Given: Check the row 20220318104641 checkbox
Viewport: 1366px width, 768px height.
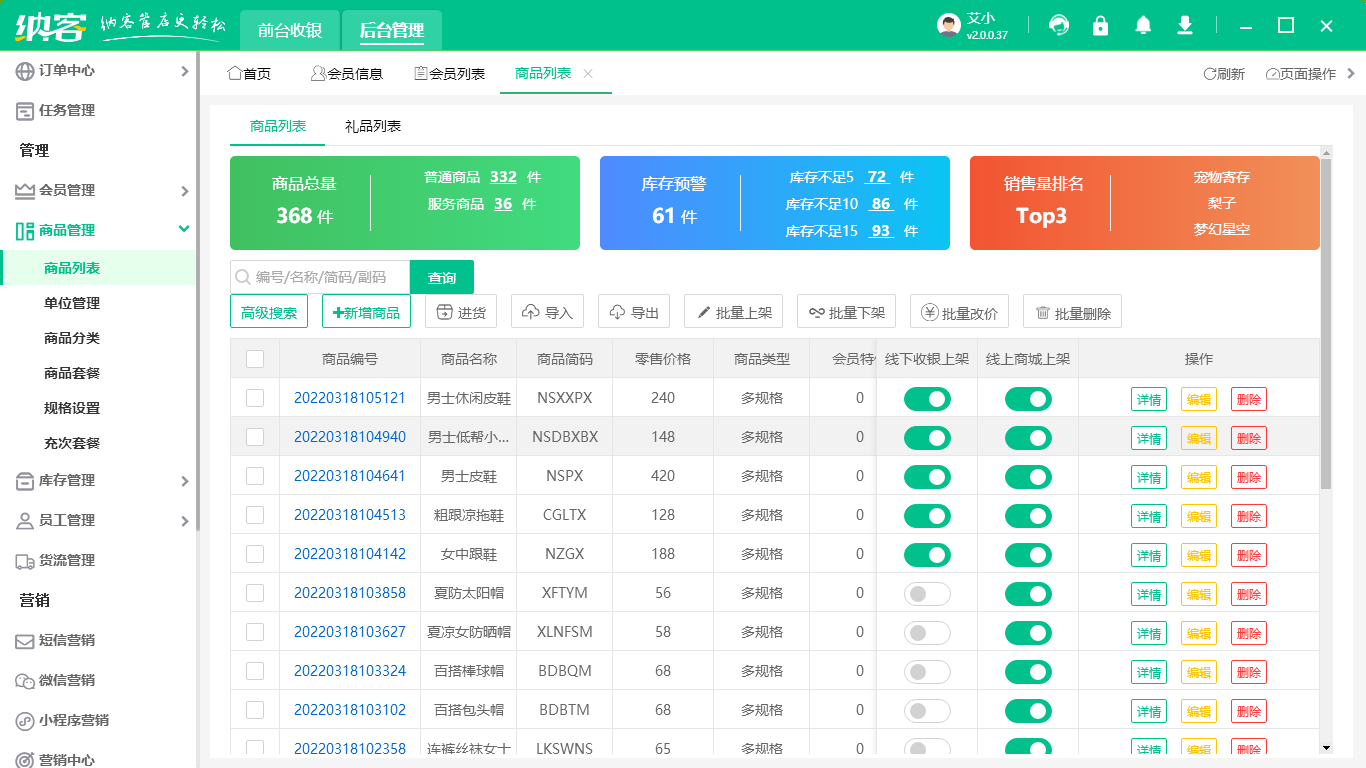Looking at the screenshot, I should point(255,476).
